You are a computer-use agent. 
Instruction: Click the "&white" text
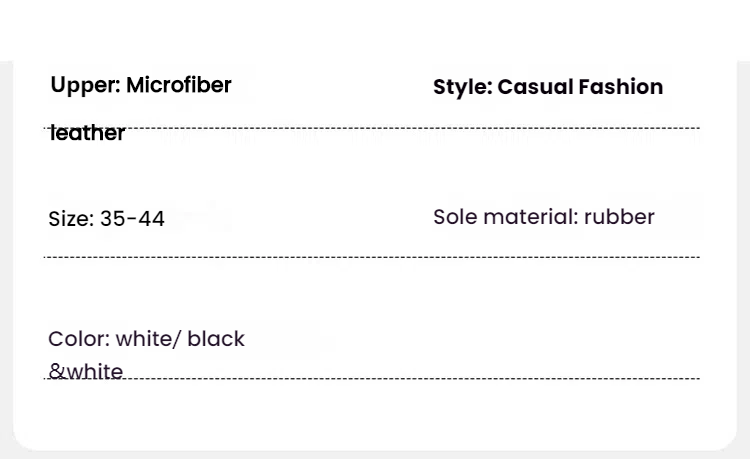[86, 371]
